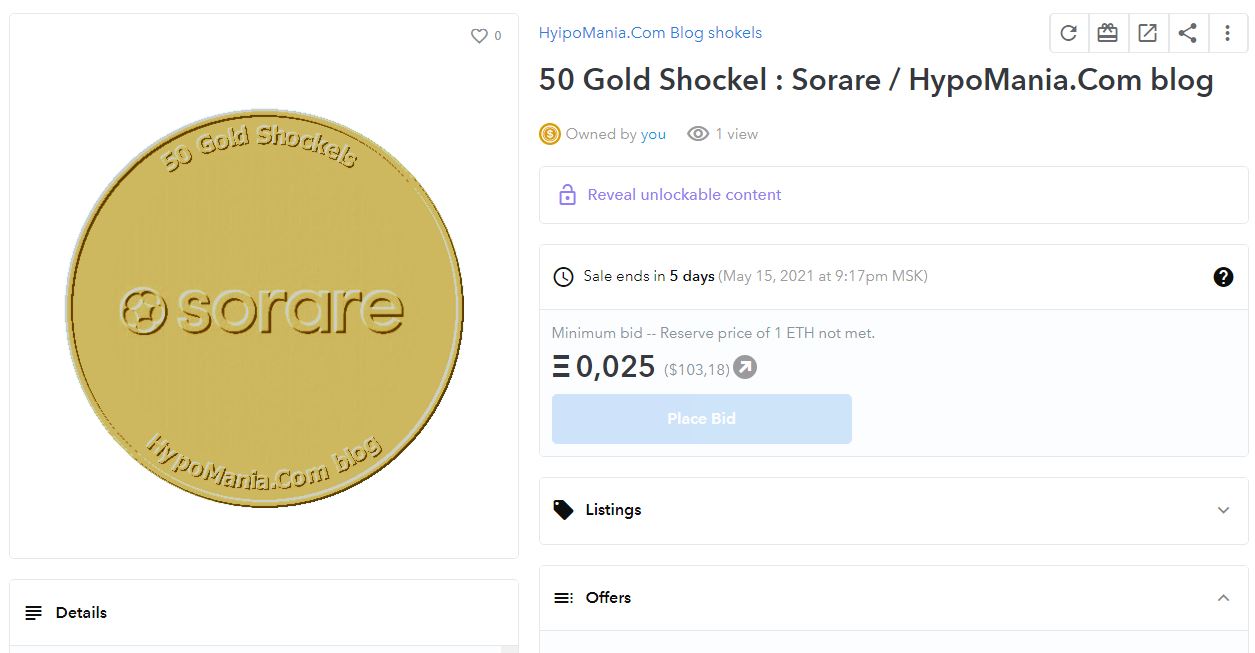The image size is (1255, 653).
Task: Click the 1 view eye counter
Action: point(722,134)
